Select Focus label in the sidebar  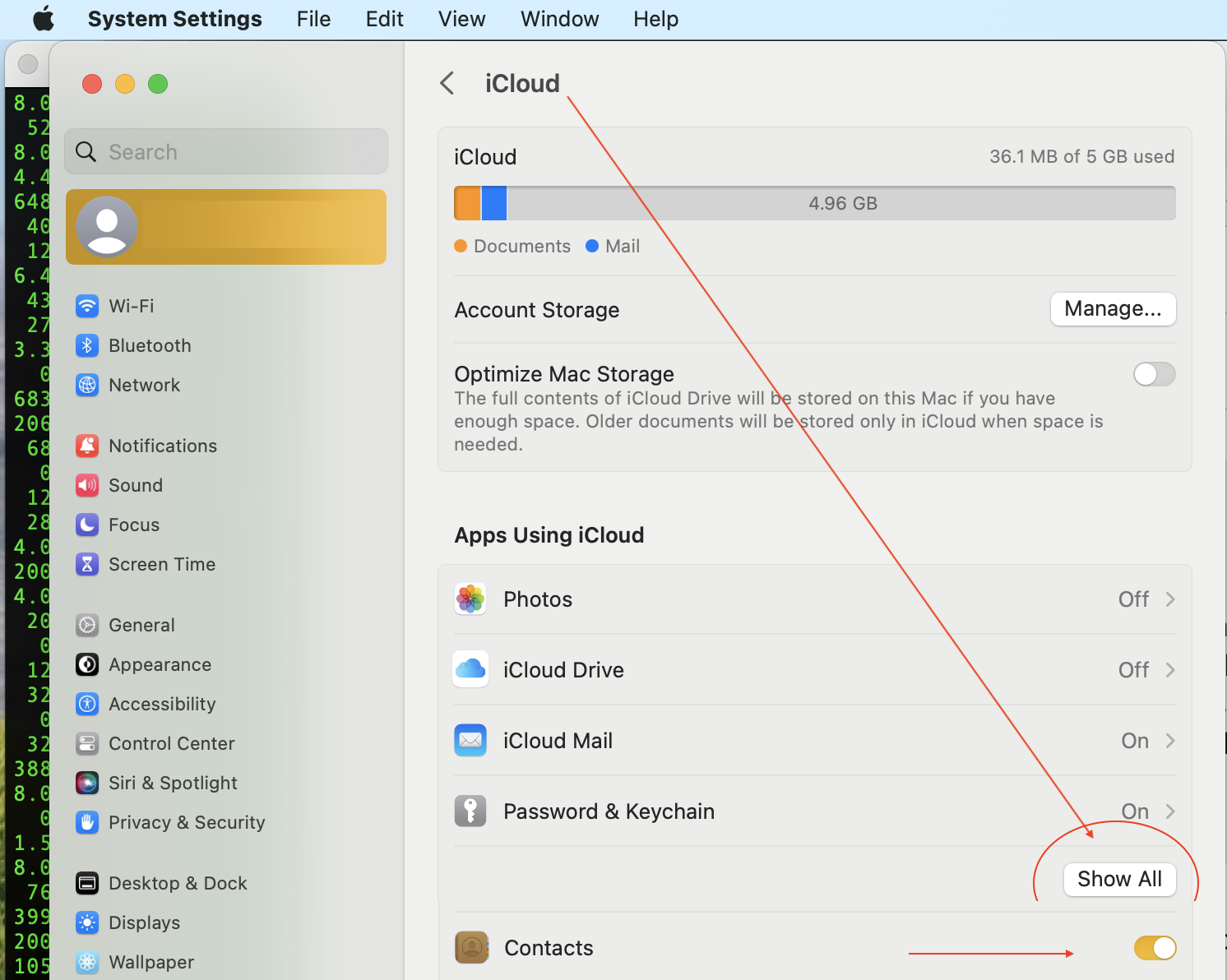pos(134,525)
